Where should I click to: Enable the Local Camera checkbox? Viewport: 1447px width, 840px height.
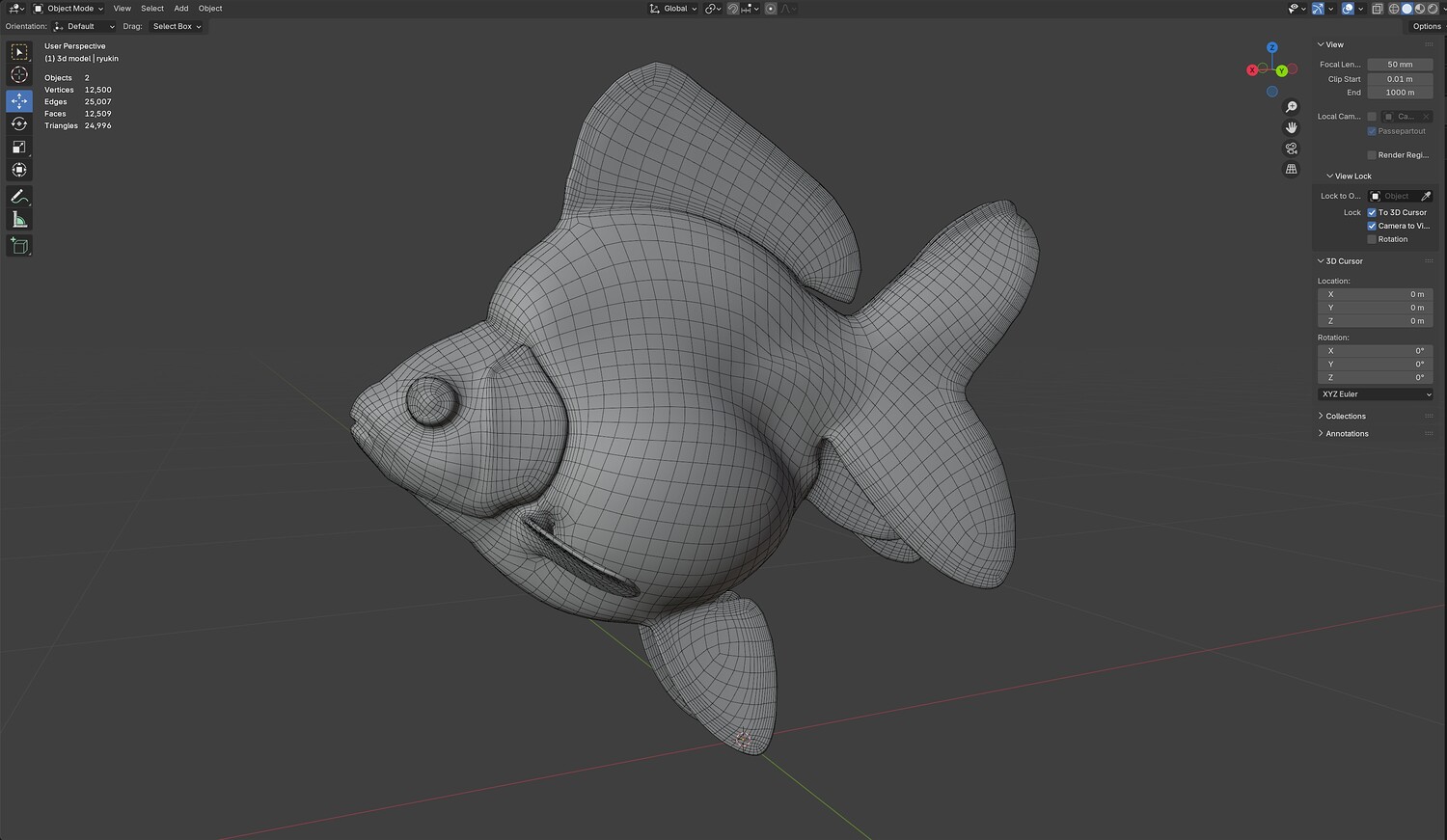click(1372, 117)
